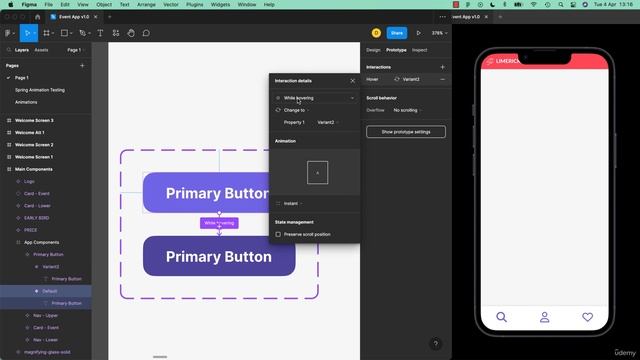This screenshot has width=640, height=360.
Task: Open the help question mark button
Action: point(436,344)
